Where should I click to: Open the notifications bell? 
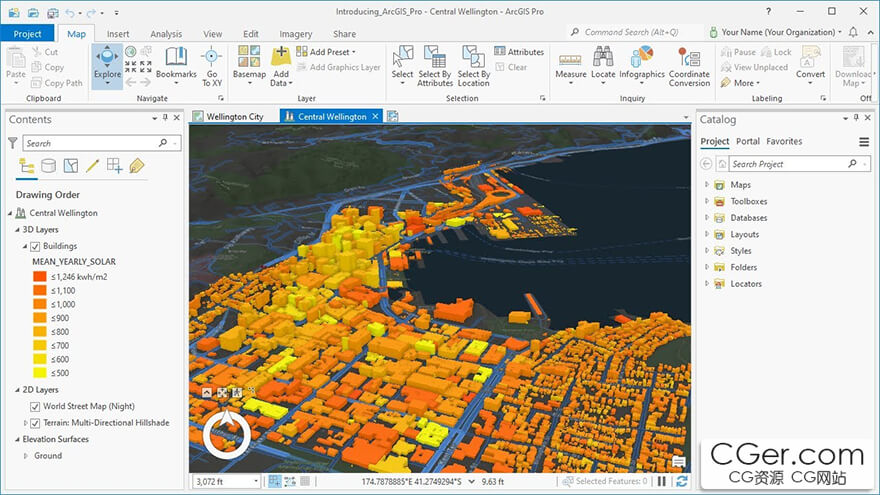(853, 32)
